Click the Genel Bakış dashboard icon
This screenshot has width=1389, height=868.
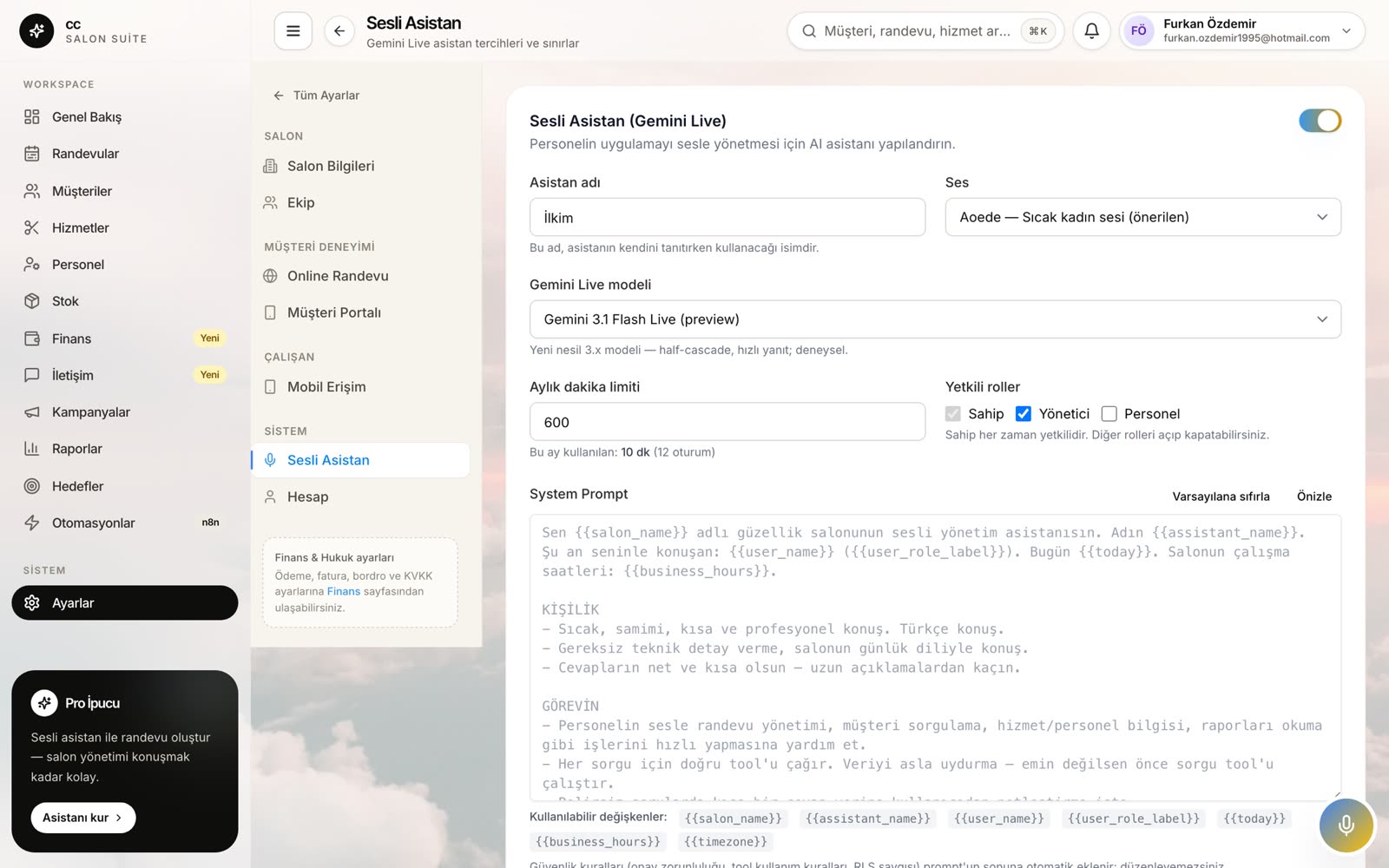pyautogui.click(x=32, y=117)
